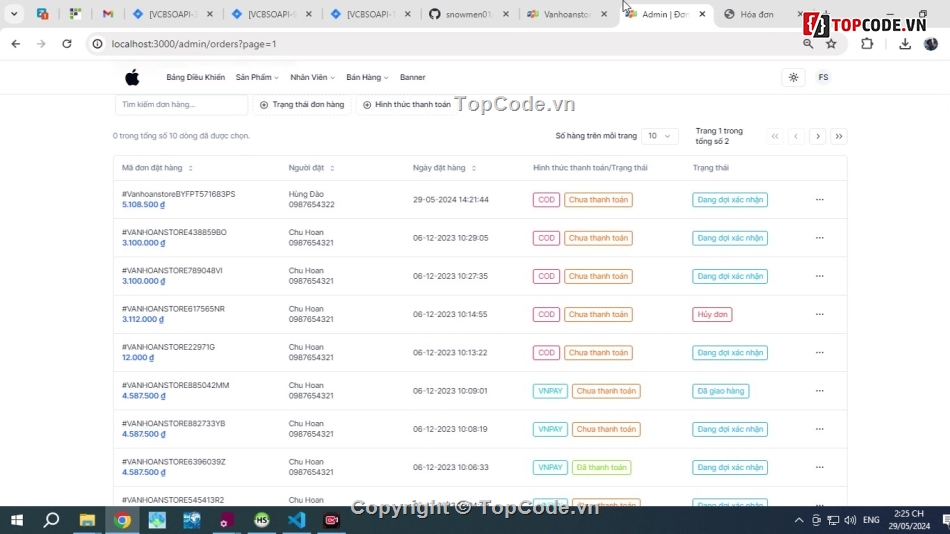
Task: Click the ENG language indicator in taskbar
Action: (871, 520)
